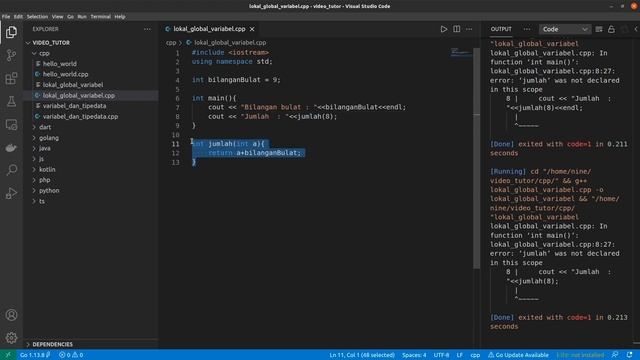Open the Testing flask view

tap(11, 101)
